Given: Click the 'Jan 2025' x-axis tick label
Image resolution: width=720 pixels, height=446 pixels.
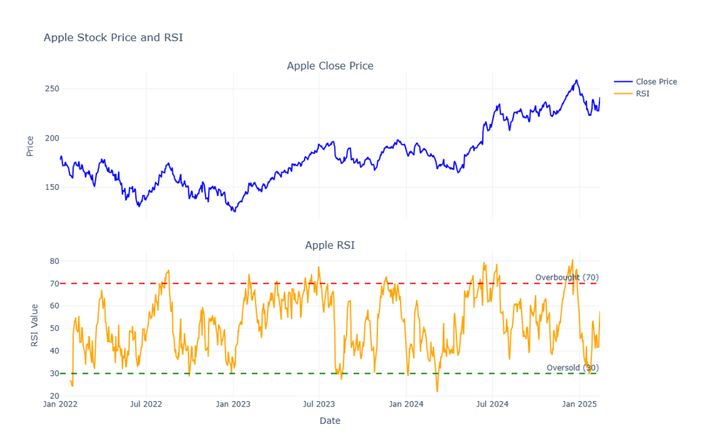Looking at the screenshot, I should [x=579, y=404].
